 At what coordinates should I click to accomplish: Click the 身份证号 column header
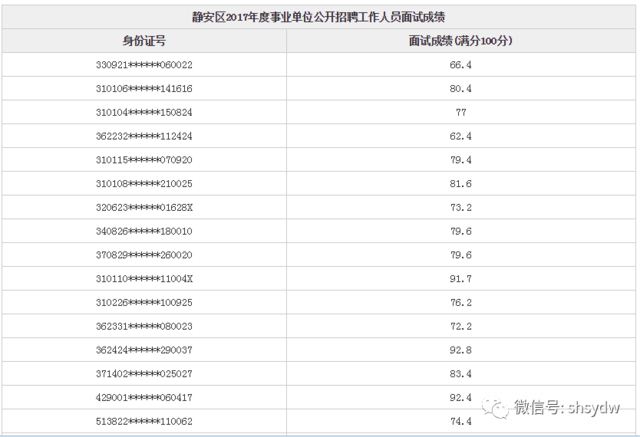144,41
